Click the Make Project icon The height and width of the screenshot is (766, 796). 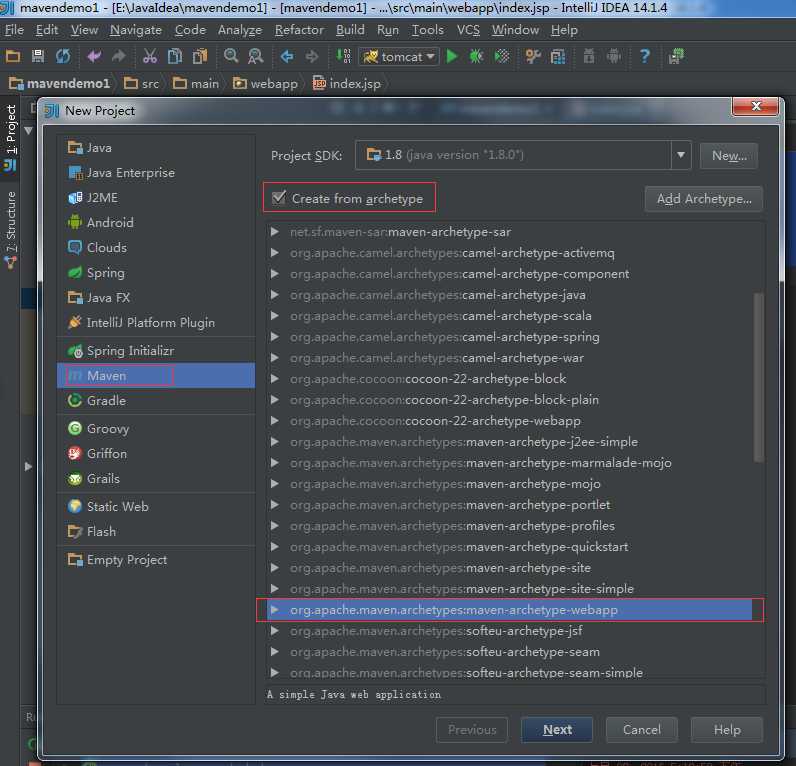[344, 56]
